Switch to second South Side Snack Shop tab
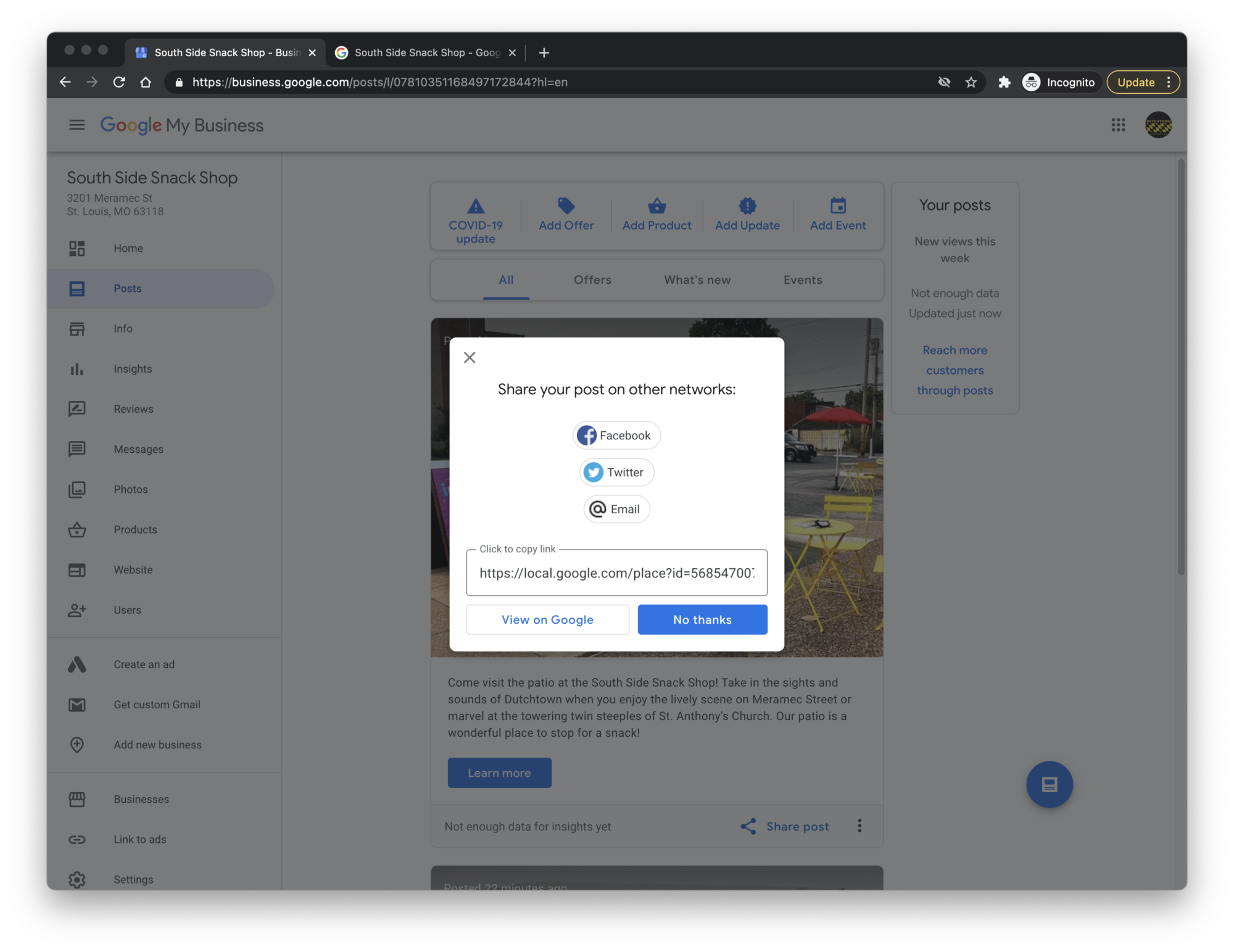The height and width of the screenshot is (952, 1234). click(426, 53)
